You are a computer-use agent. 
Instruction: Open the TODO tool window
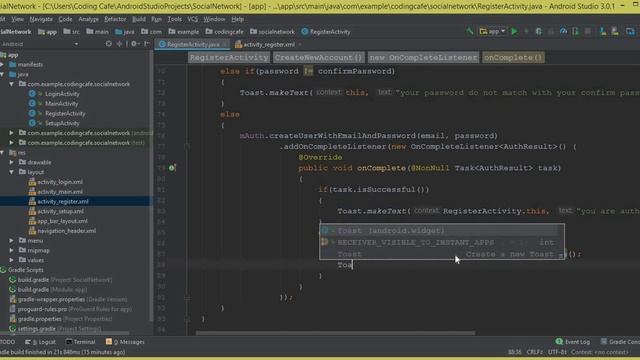pyautogui.click(x=7, y=342)
